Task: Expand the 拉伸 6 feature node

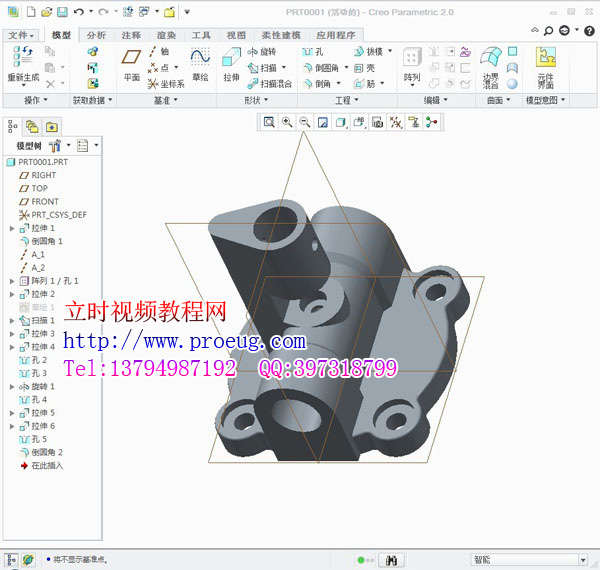Action: pos(12,426)
